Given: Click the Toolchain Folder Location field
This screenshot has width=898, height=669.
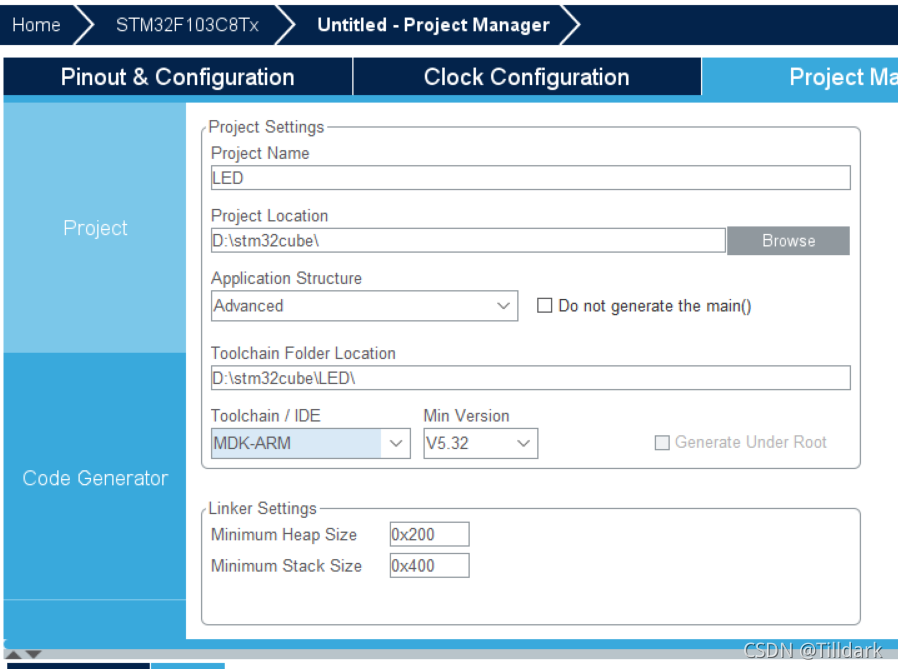Looking at the screenshot, I should pyautogui.click(x=530, y=378).
